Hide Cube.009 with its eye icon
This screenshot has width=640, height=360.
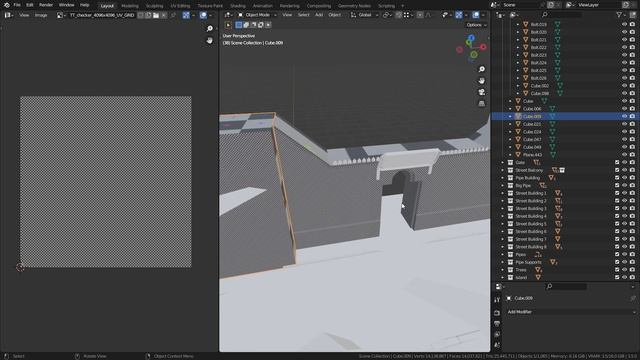click(x=624, y=116)
